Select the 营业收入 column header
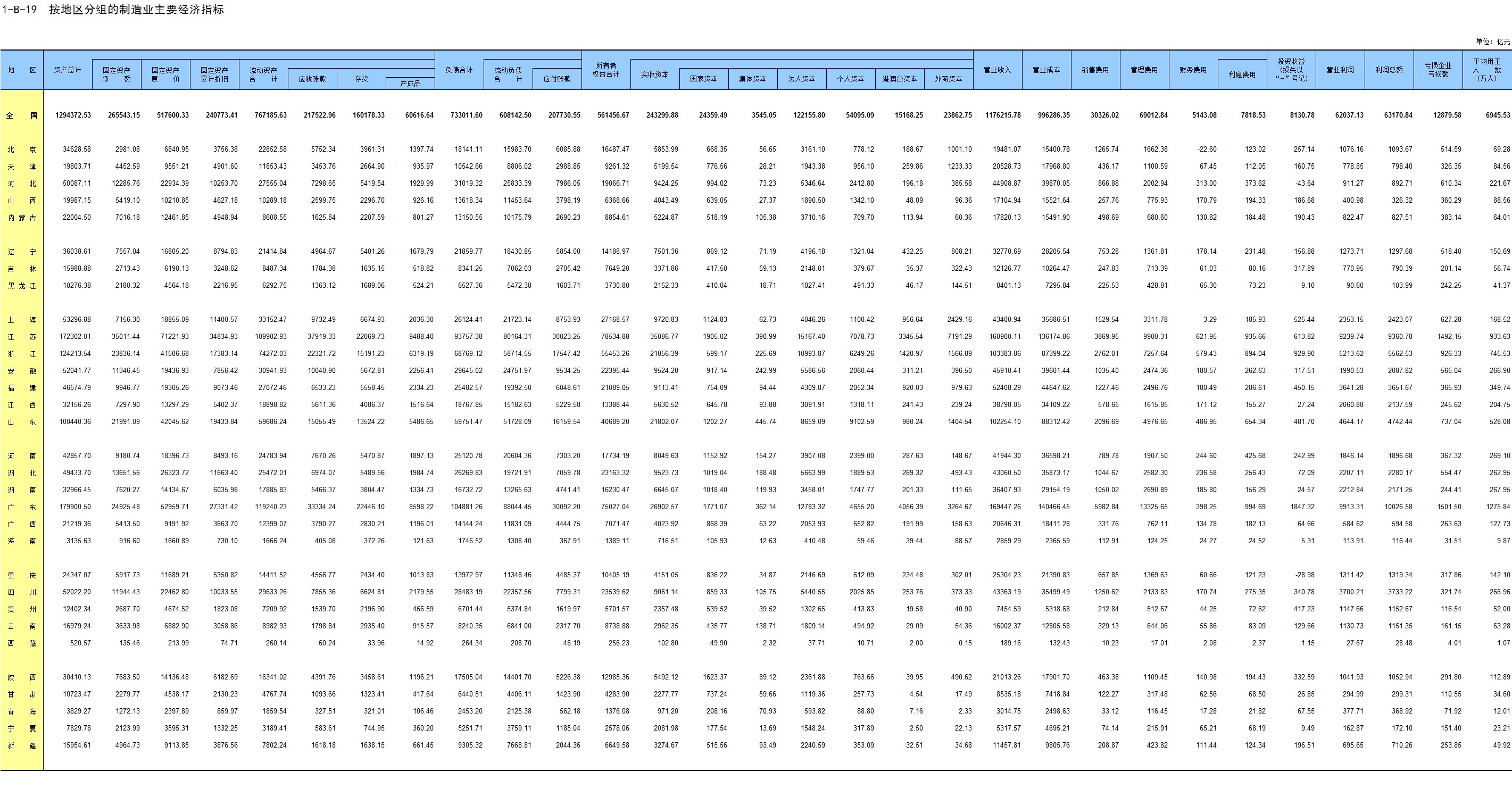 coord(997,70)
